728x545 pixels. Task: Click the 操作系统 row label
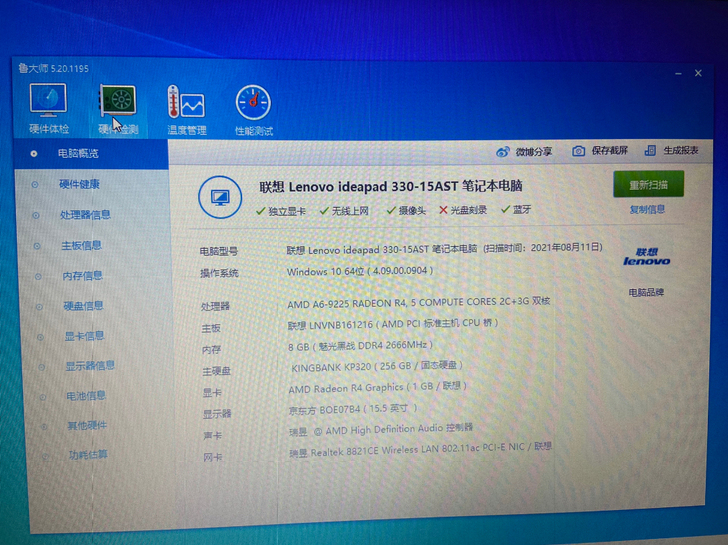click(x=219, y=273)
